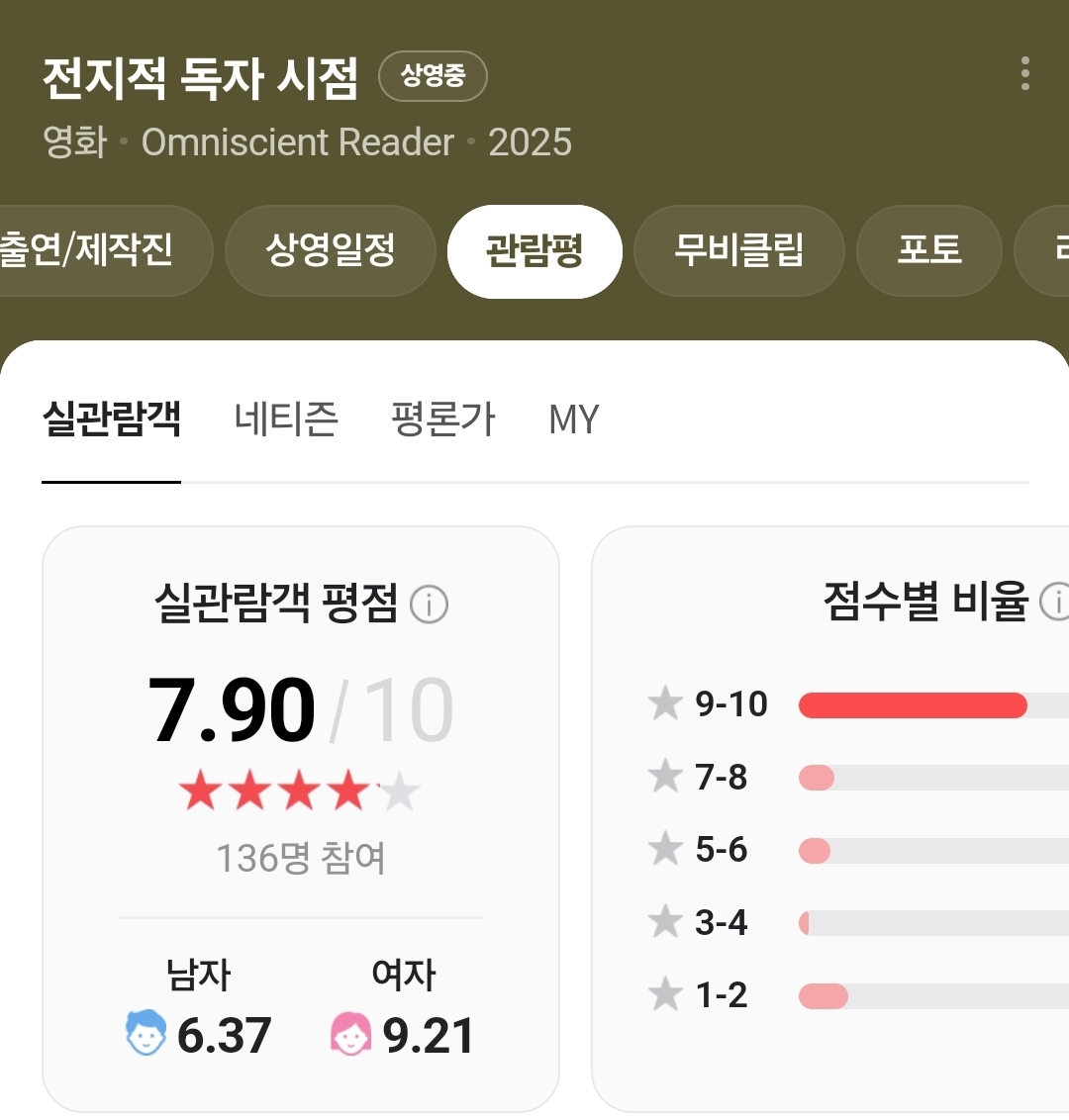Tap the female face icon under 여자
Screen dimensions: 1069x1120
pos(350,1034)
